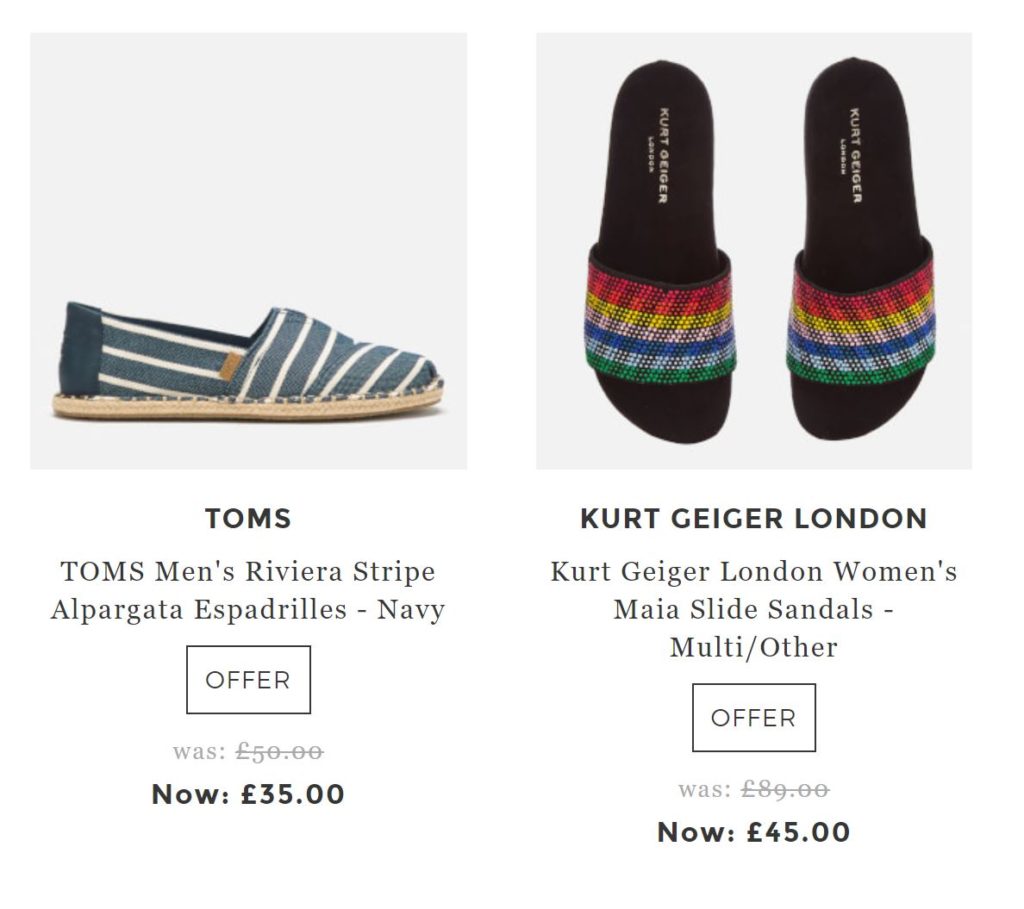
Task: Click the rainbow strap on the right sandal
Action: tap(860, 320)
